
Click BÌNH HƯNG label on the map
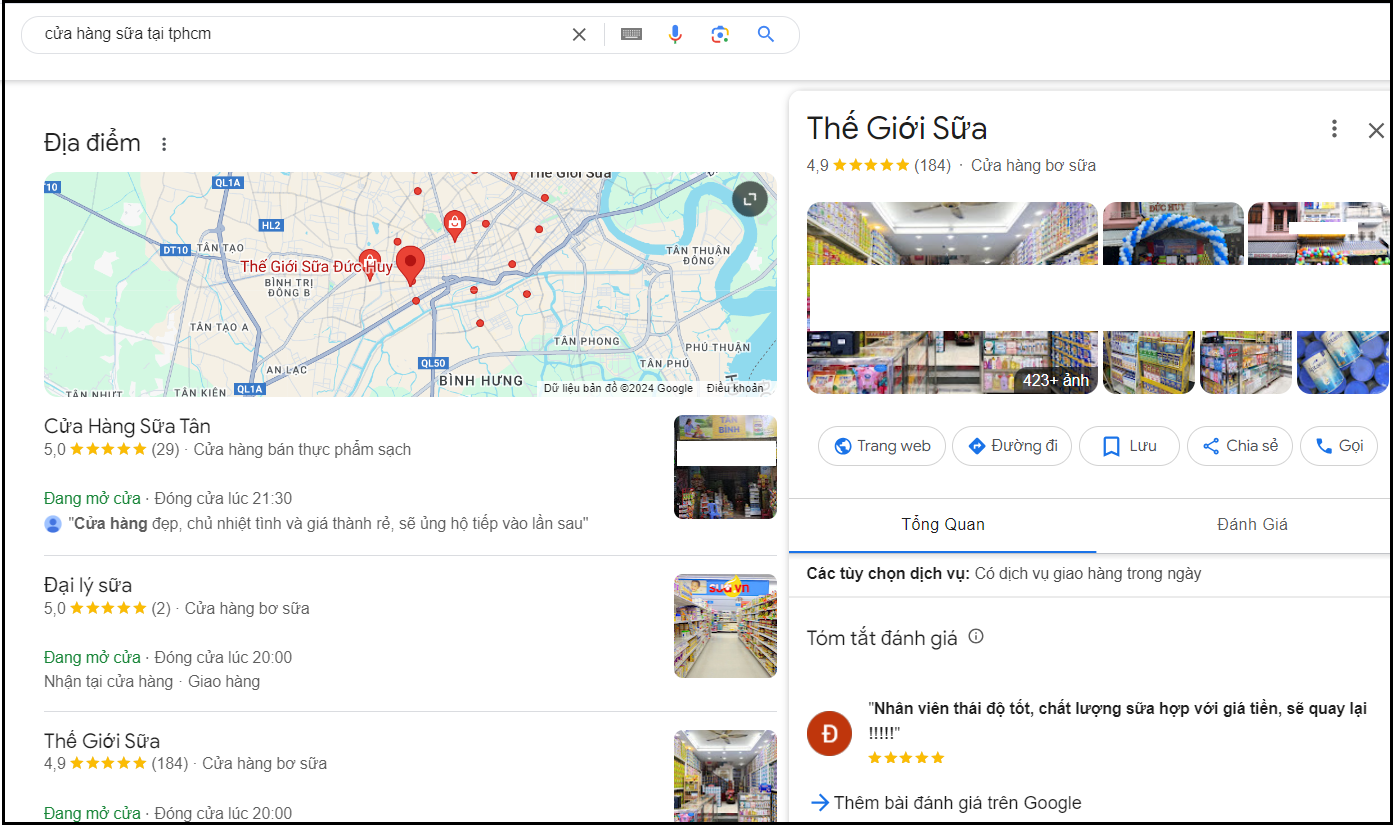[481, 381]
